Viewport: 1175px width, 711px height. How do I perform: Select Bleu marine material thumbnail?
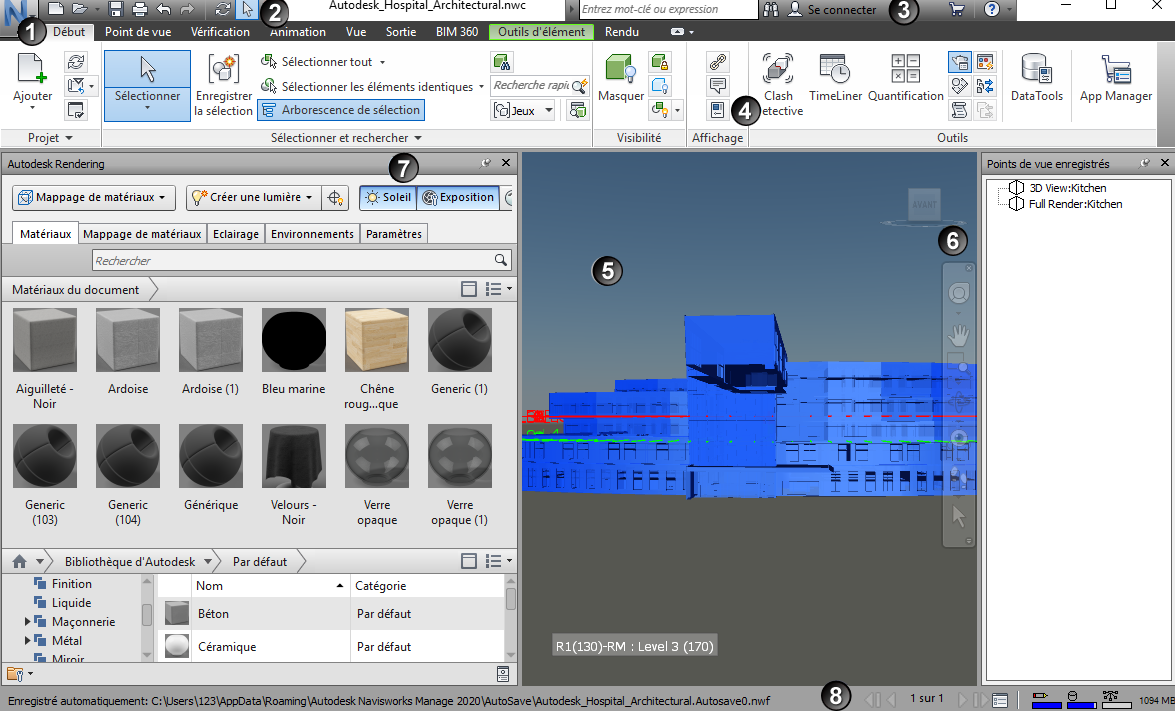click(294, 341)
